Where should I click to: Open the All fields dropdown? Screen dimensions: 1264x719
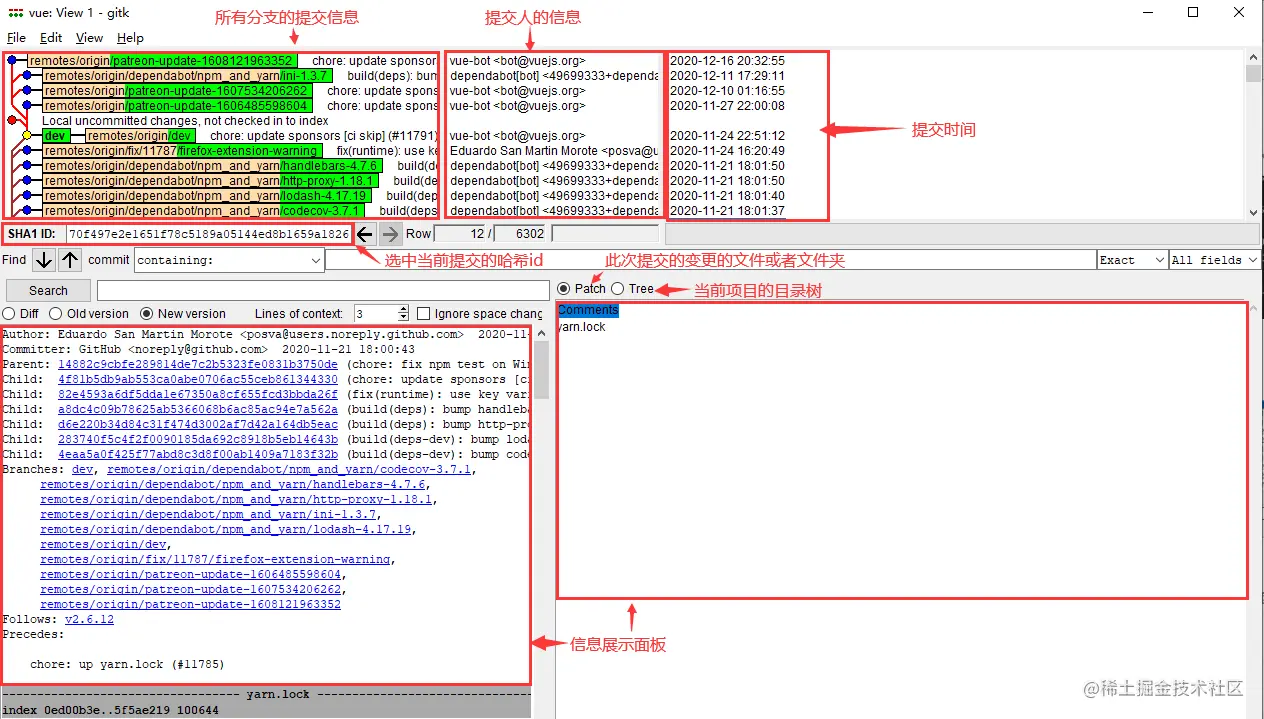coord(1250,260)
